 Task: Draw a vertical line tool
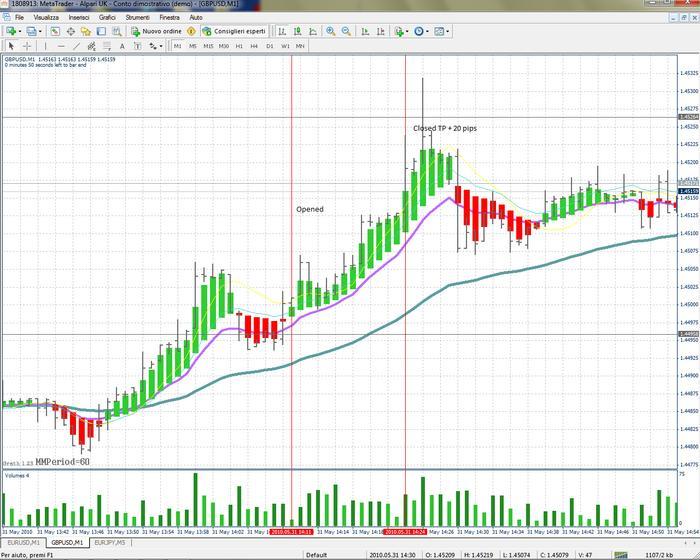click(45, 46)
